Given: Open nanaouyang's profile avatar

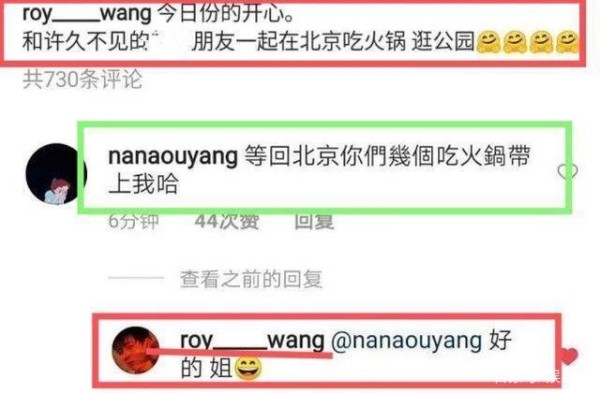Looking at the screenshot, I should point(54,173).
